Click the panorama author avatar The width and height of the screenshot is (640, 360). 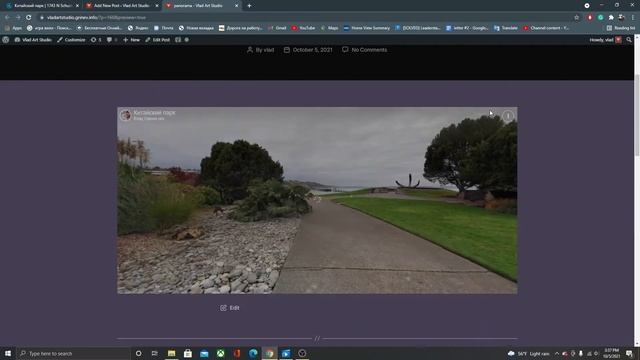(125, 115)
